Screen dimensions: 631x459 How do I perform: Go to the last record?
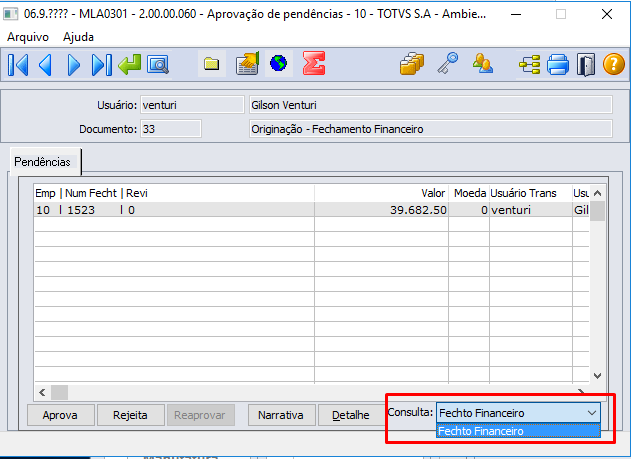point(101,64)
